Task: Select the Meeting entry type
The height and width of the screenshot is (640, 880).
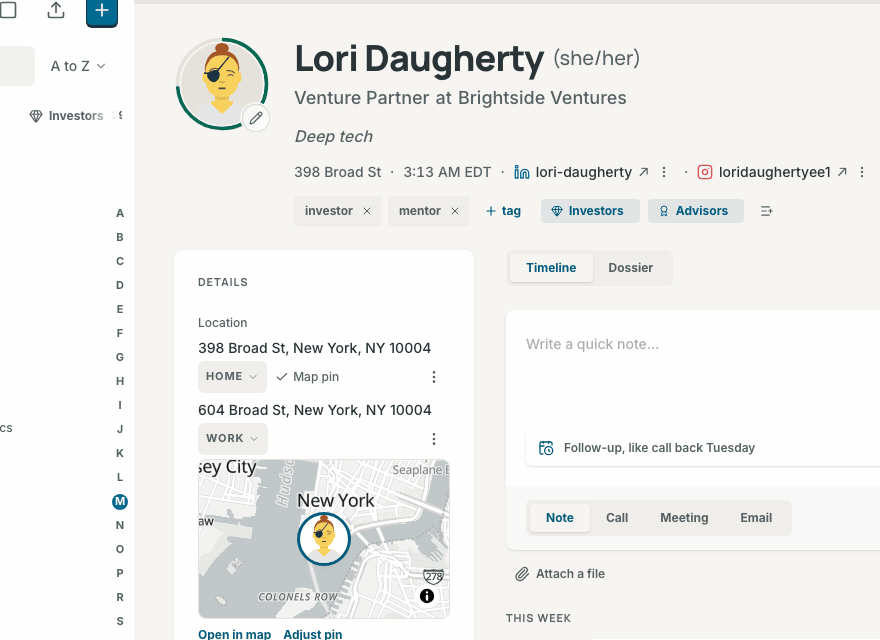Action: (684, 518)
